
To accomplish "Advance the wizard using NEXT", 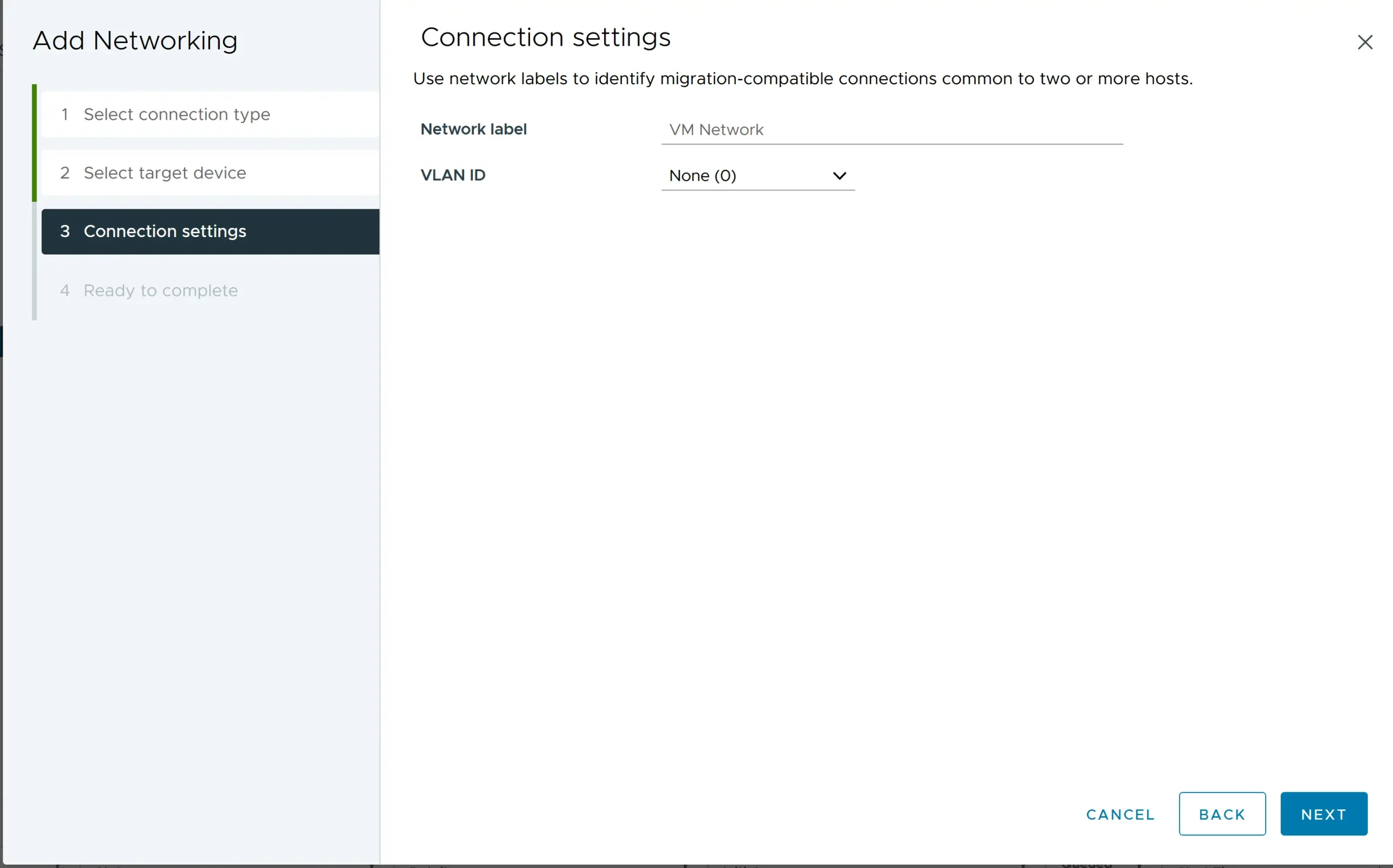I will point(1323,814).
